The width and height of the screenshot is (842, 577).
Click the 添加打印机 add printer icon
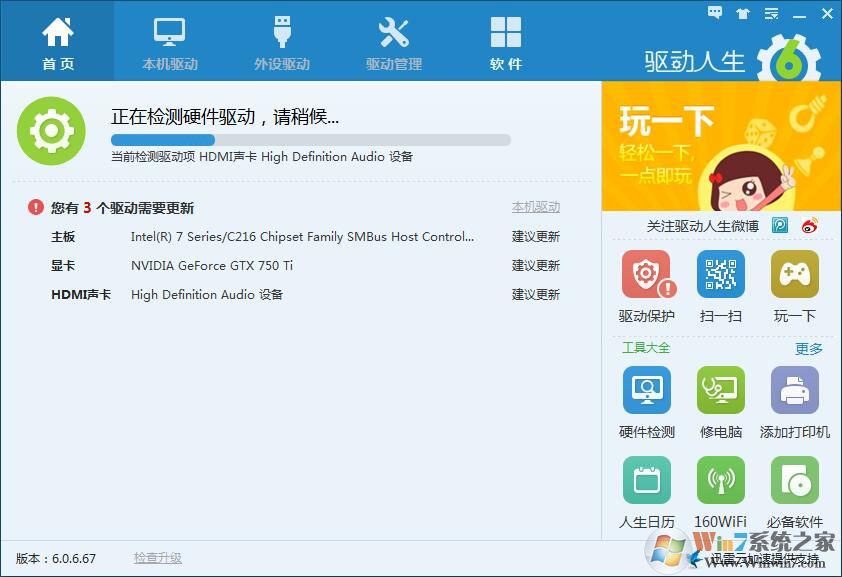point(794,391)
